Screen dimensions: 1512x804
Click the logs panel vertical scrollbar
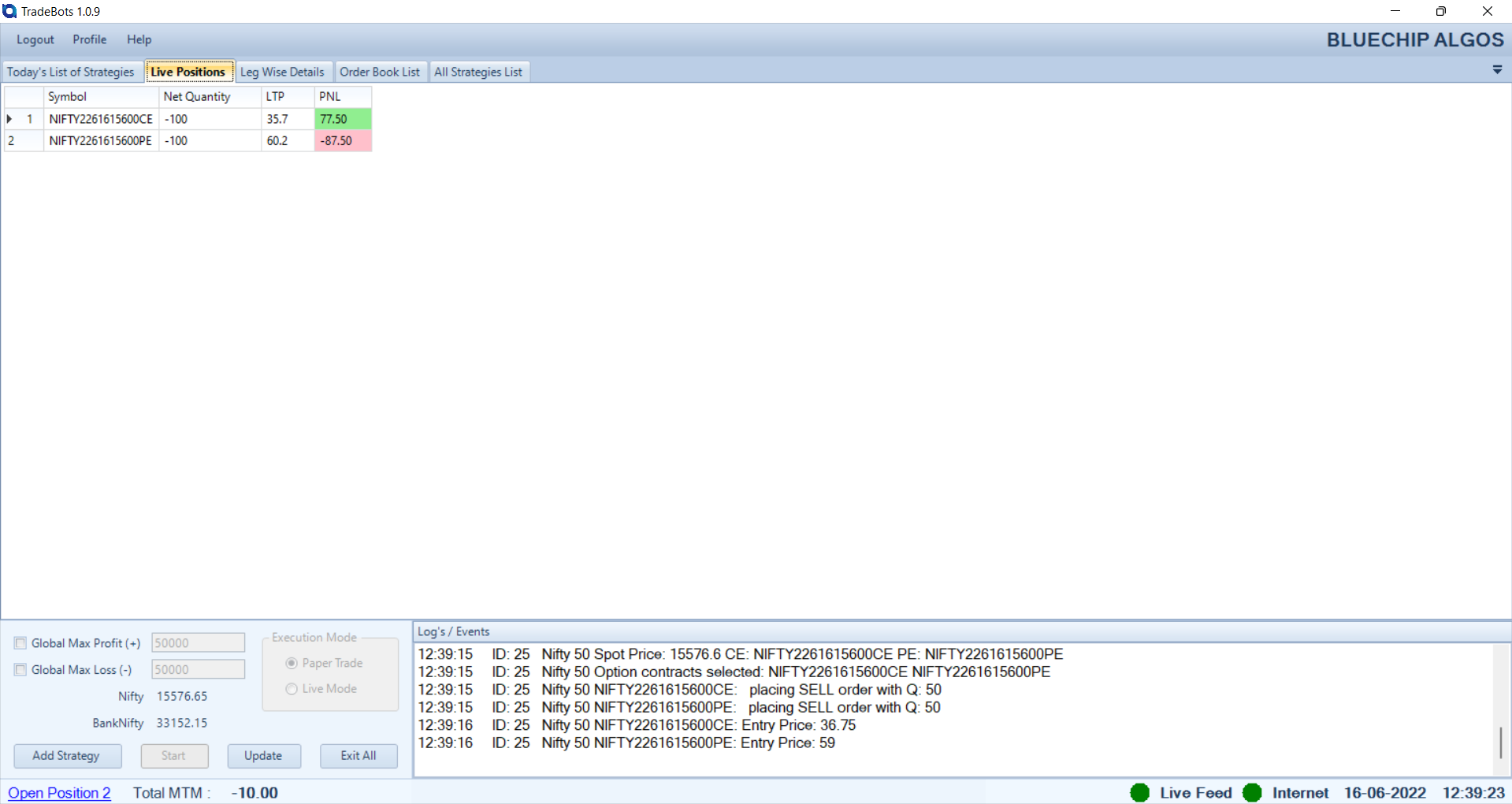[x=1501, y=743]
